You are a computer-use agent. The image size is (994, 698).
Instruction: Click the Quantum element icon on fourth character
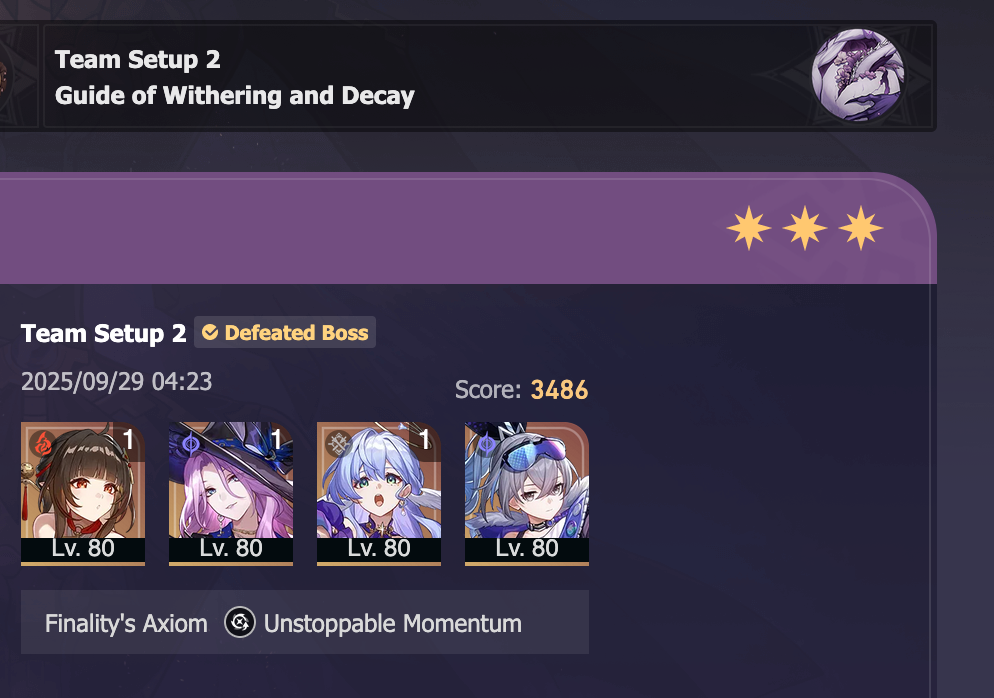486,443
